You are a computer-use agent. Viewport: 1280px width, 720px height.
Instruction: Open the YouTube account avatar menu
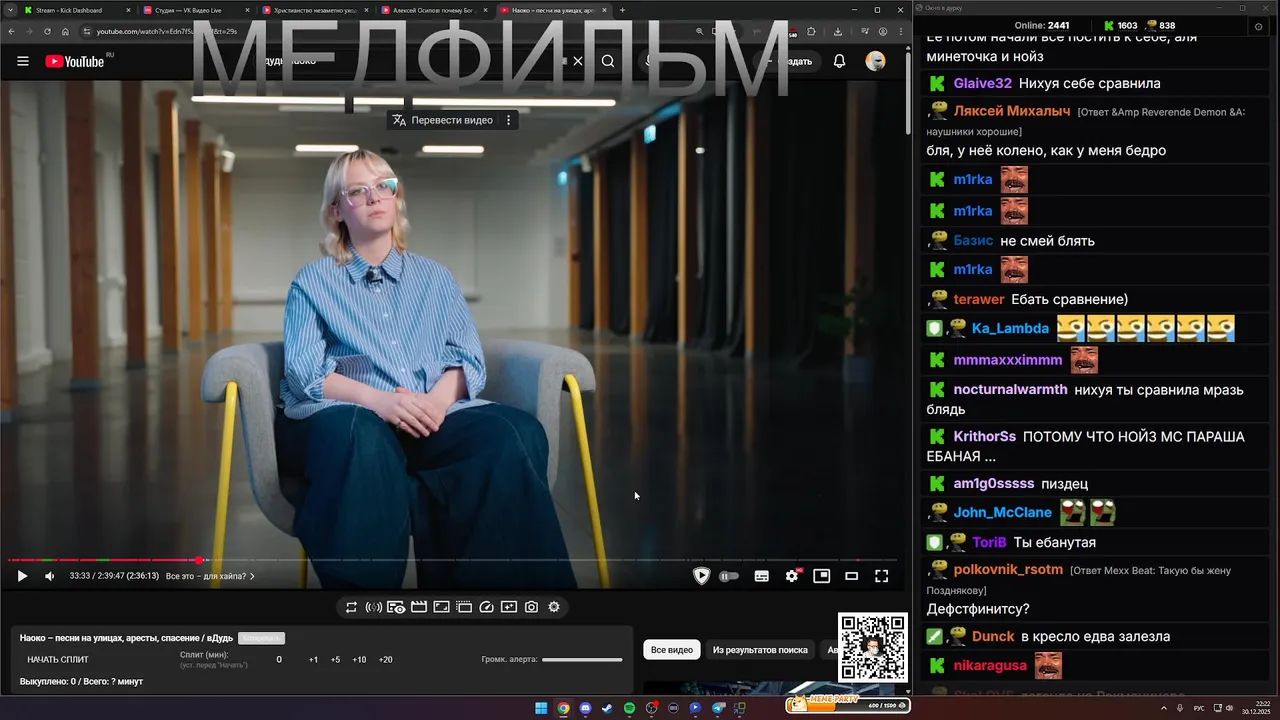pyautogui.click(x=875, y=61)
